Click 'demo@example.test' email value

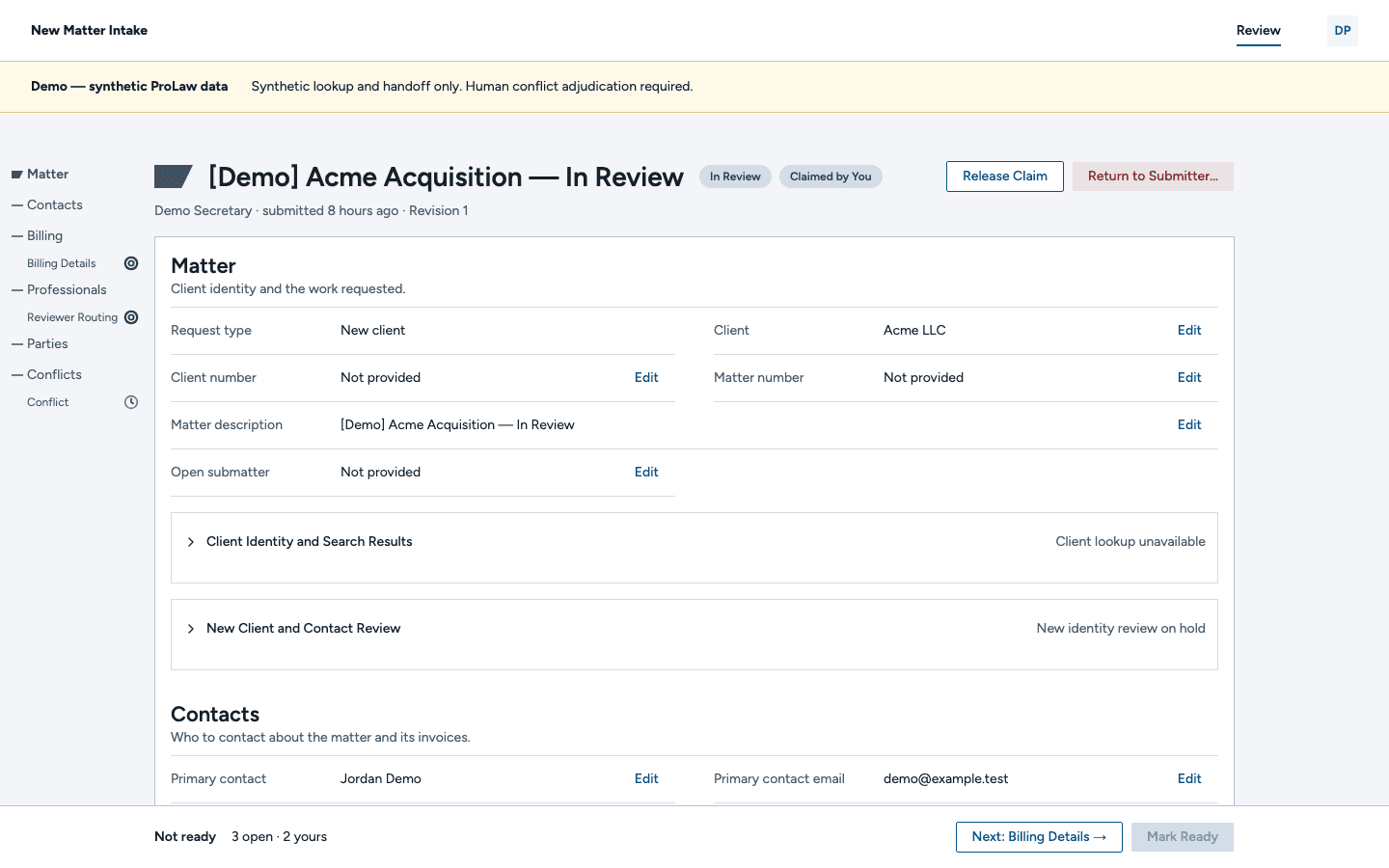[945, 779]
